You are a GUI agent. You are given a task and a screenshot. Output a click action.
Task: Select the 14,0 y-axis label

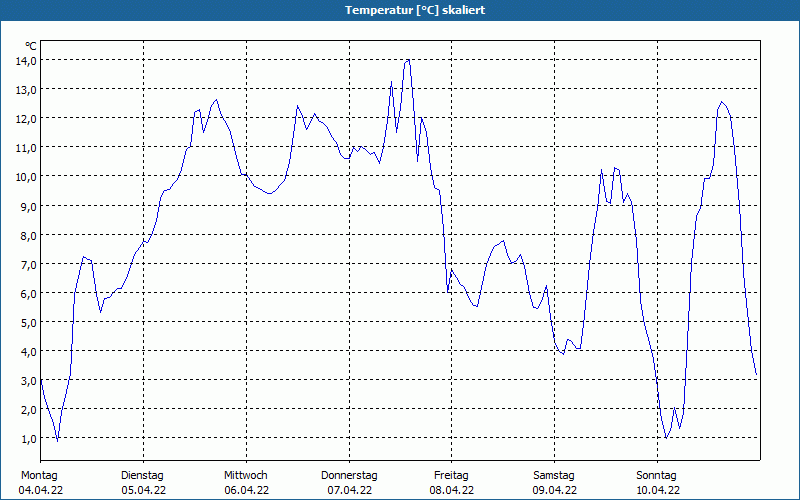[x=25, y=60]
